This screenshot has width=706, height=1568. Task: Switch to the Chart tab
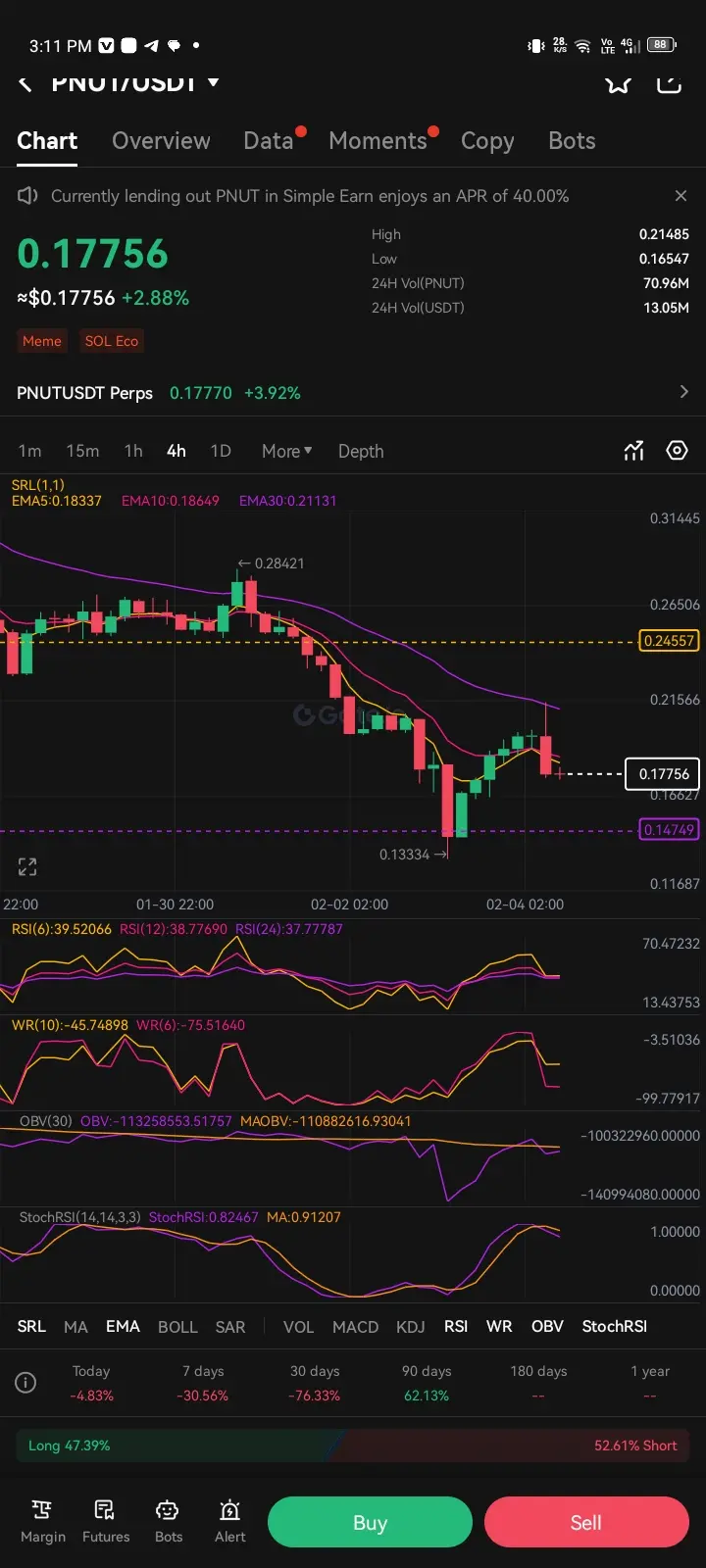click(x=47, y=141)
